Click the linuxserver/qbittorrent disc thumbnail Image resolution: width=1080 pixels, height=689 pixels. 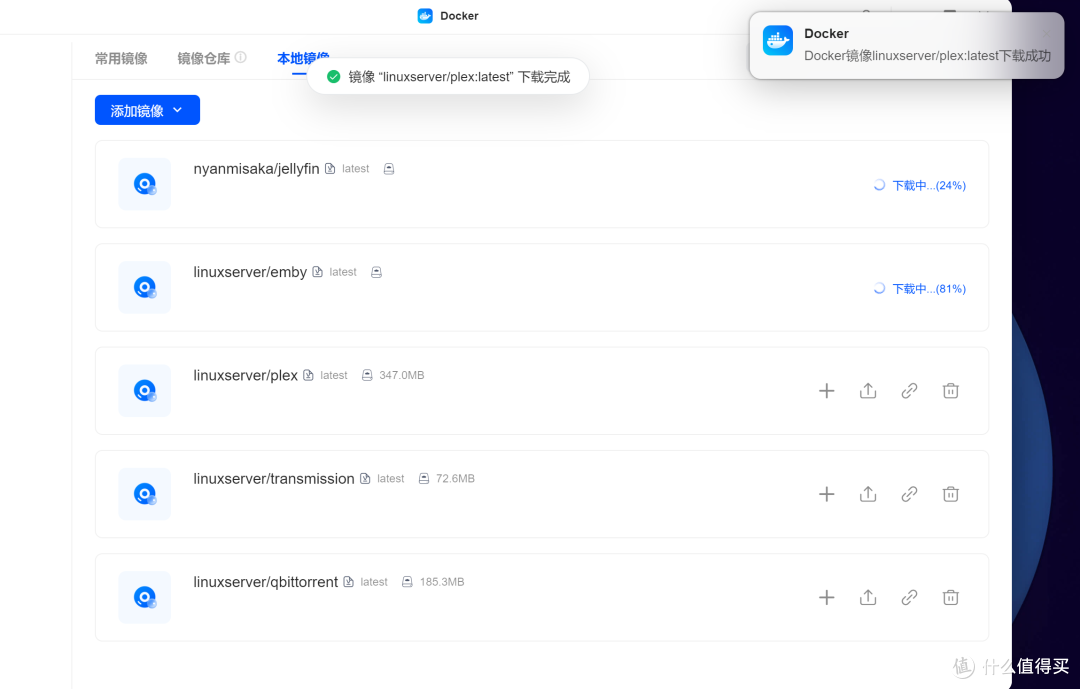click(145, 597)
